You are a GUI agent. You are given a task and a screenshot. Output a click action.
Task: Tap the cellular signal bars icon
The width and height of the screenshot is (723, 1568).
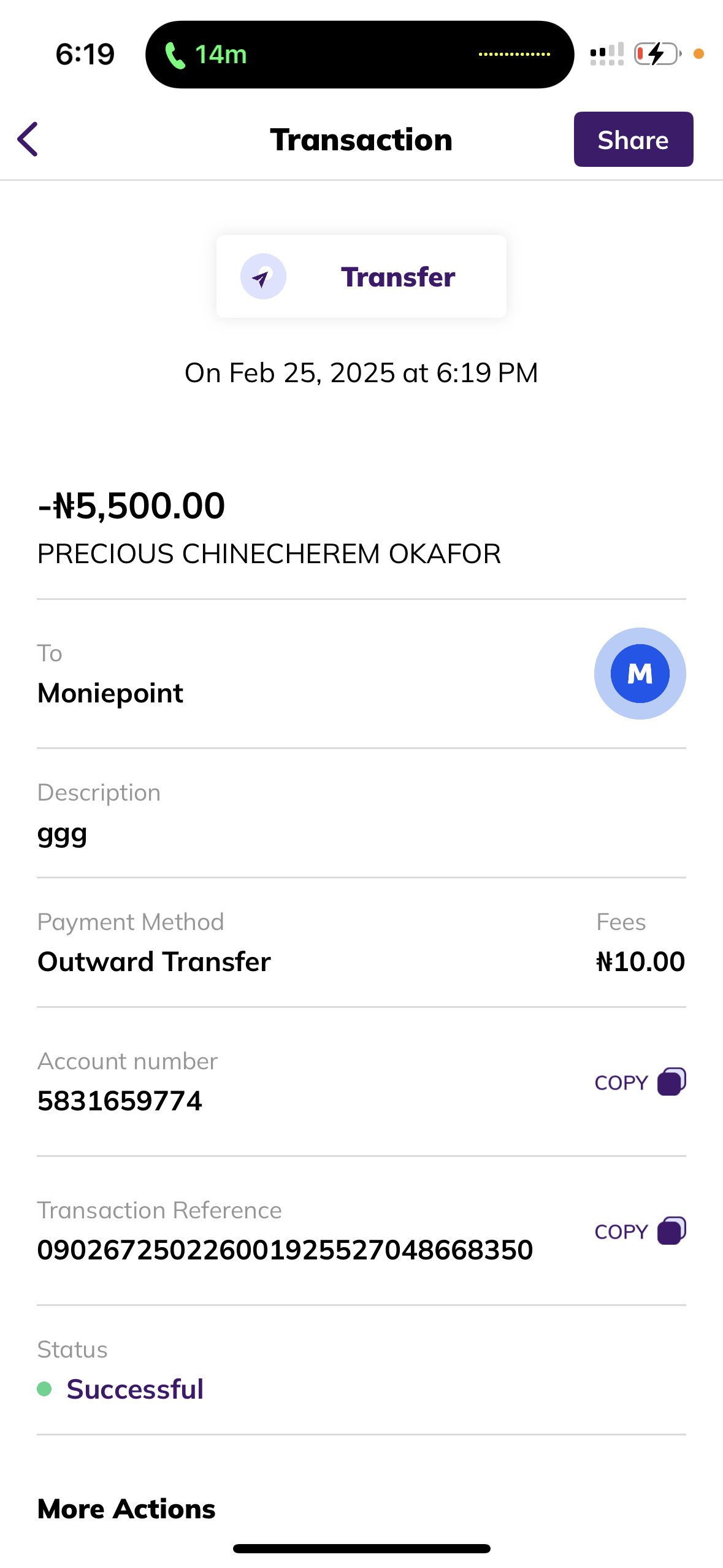[x=606, y=54]
